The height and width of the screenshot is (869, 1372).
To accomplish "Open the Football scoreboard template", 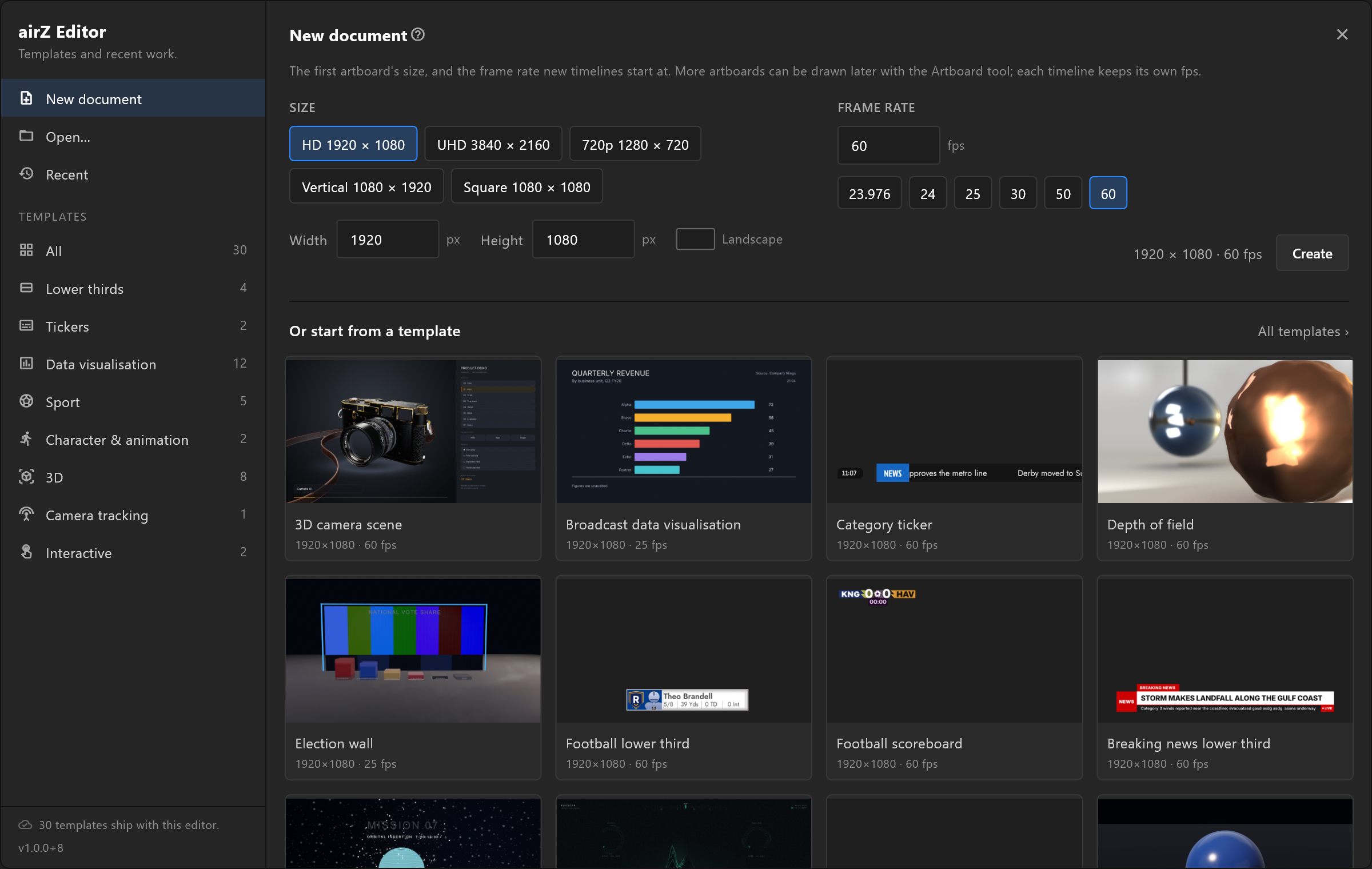I will 955,677.
